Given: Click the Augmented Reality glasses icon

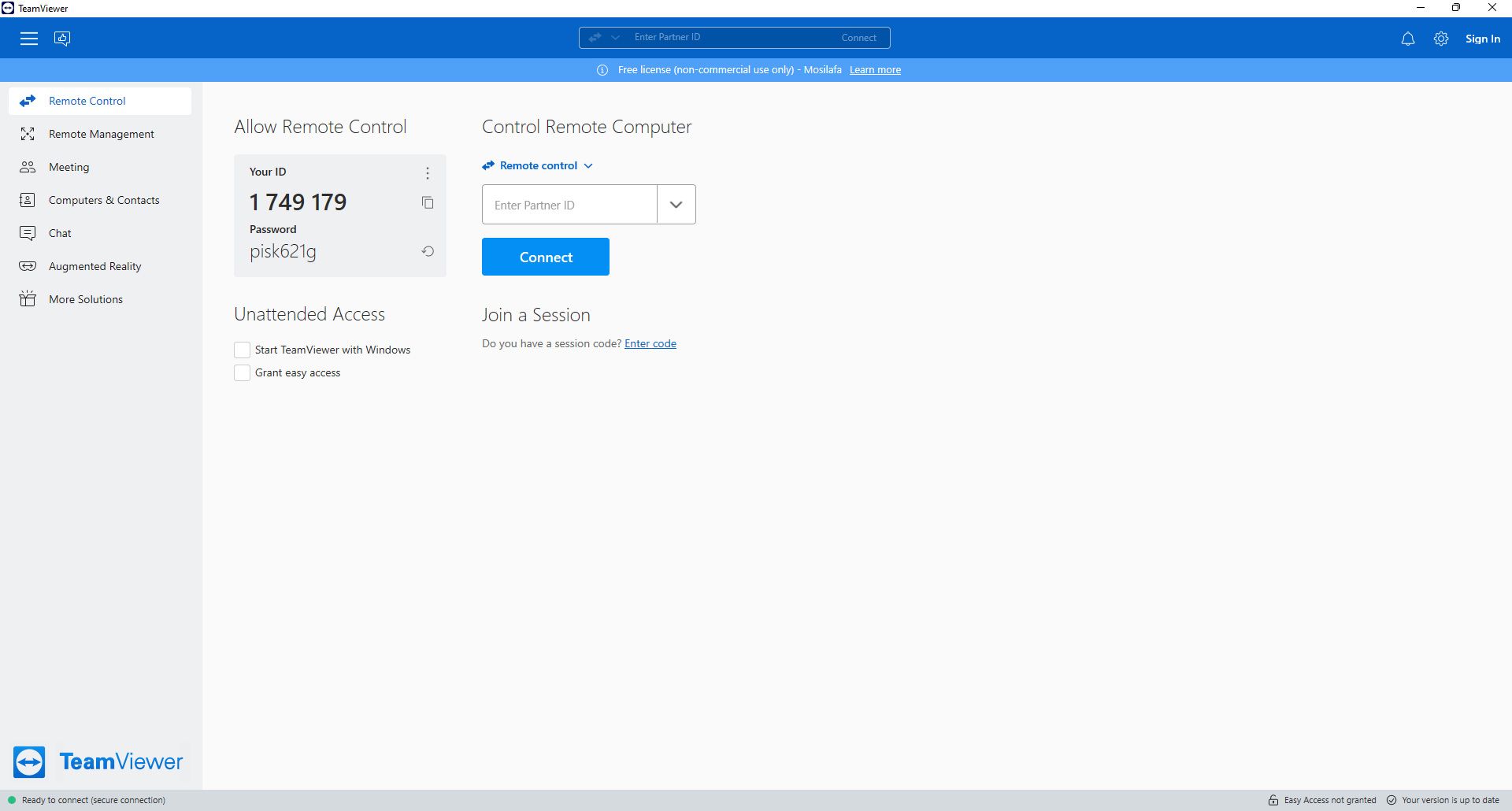Looking at the screenshot, I should [28, 266].
